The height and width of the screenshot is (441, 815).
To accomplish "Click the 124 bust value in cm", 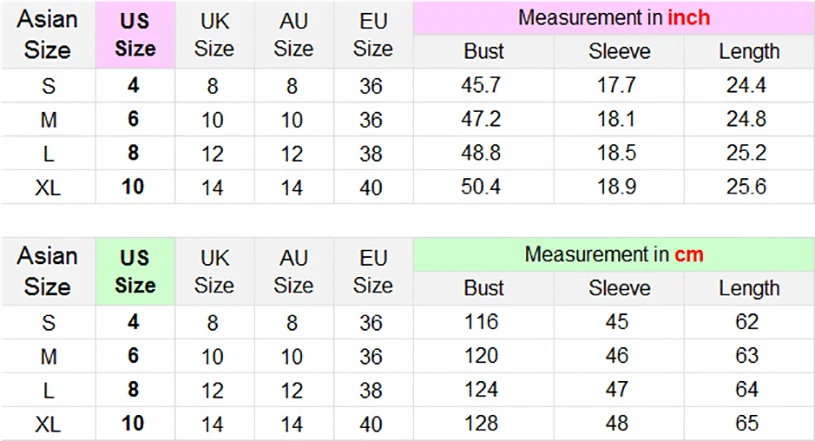I will coord(483,390).
